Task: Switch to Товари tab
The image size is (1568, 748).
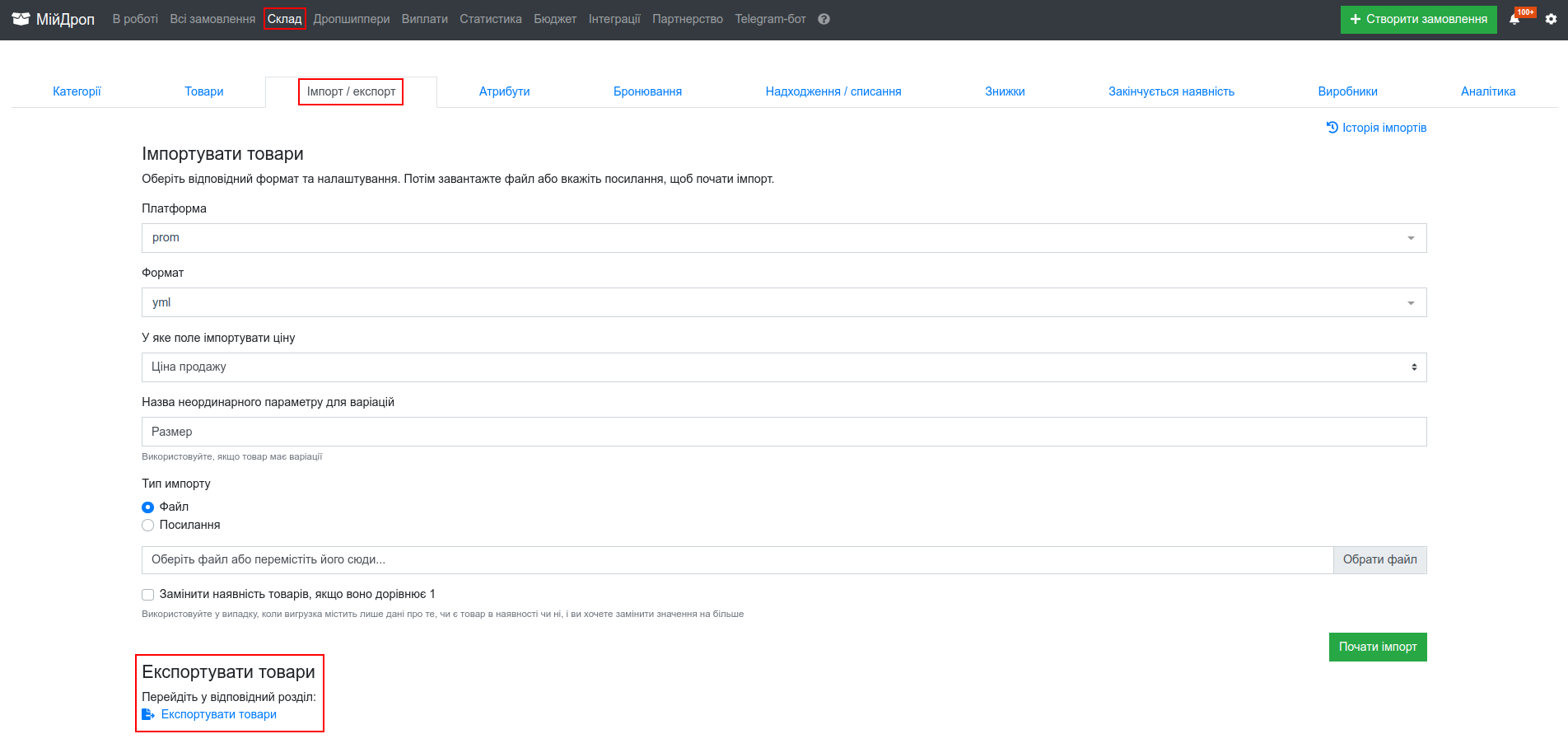Action: point(204,91)
